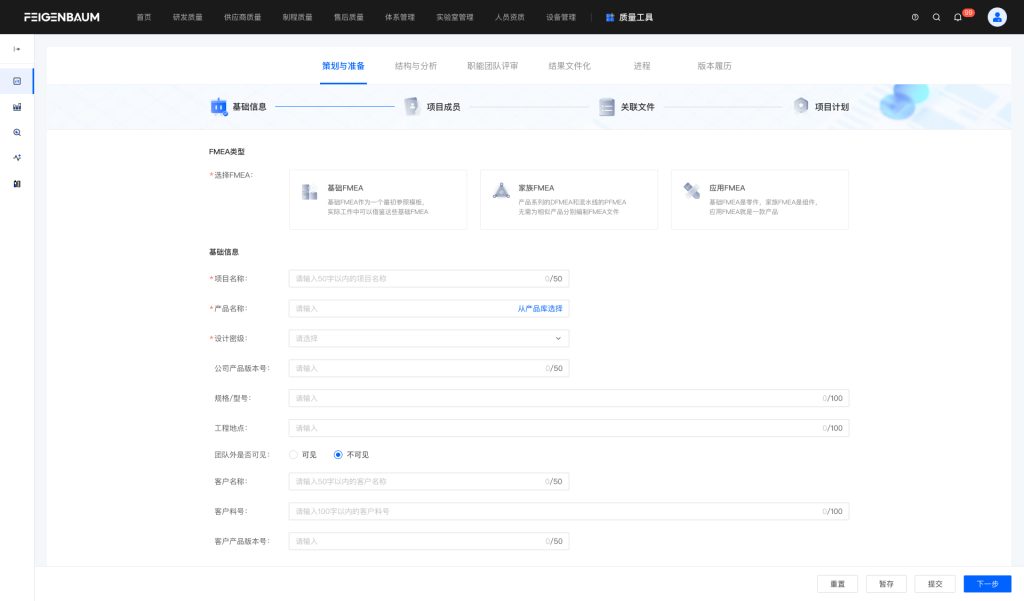This screenshot has height=601, width=1024.
Task: Open the 设计密级 dropdown
Action: tap(428, 338)
